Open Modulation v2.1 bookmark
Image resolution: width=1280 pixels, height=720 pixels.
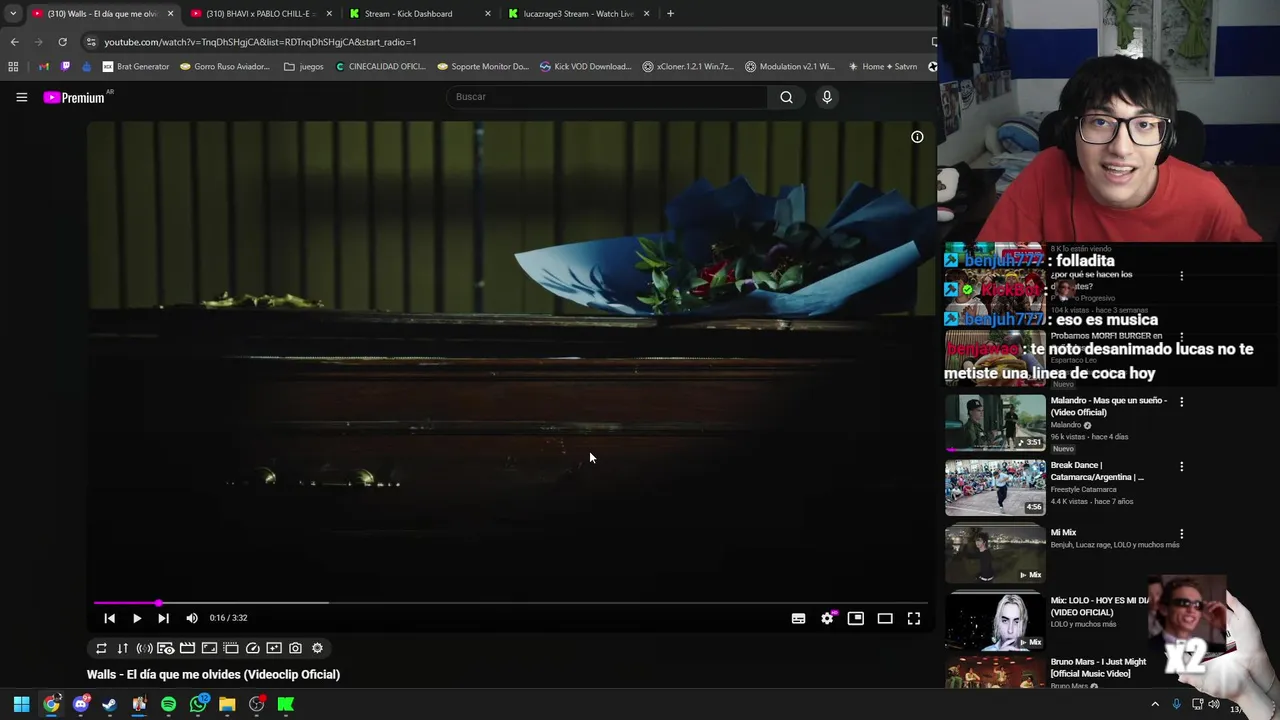pos(790,67)
